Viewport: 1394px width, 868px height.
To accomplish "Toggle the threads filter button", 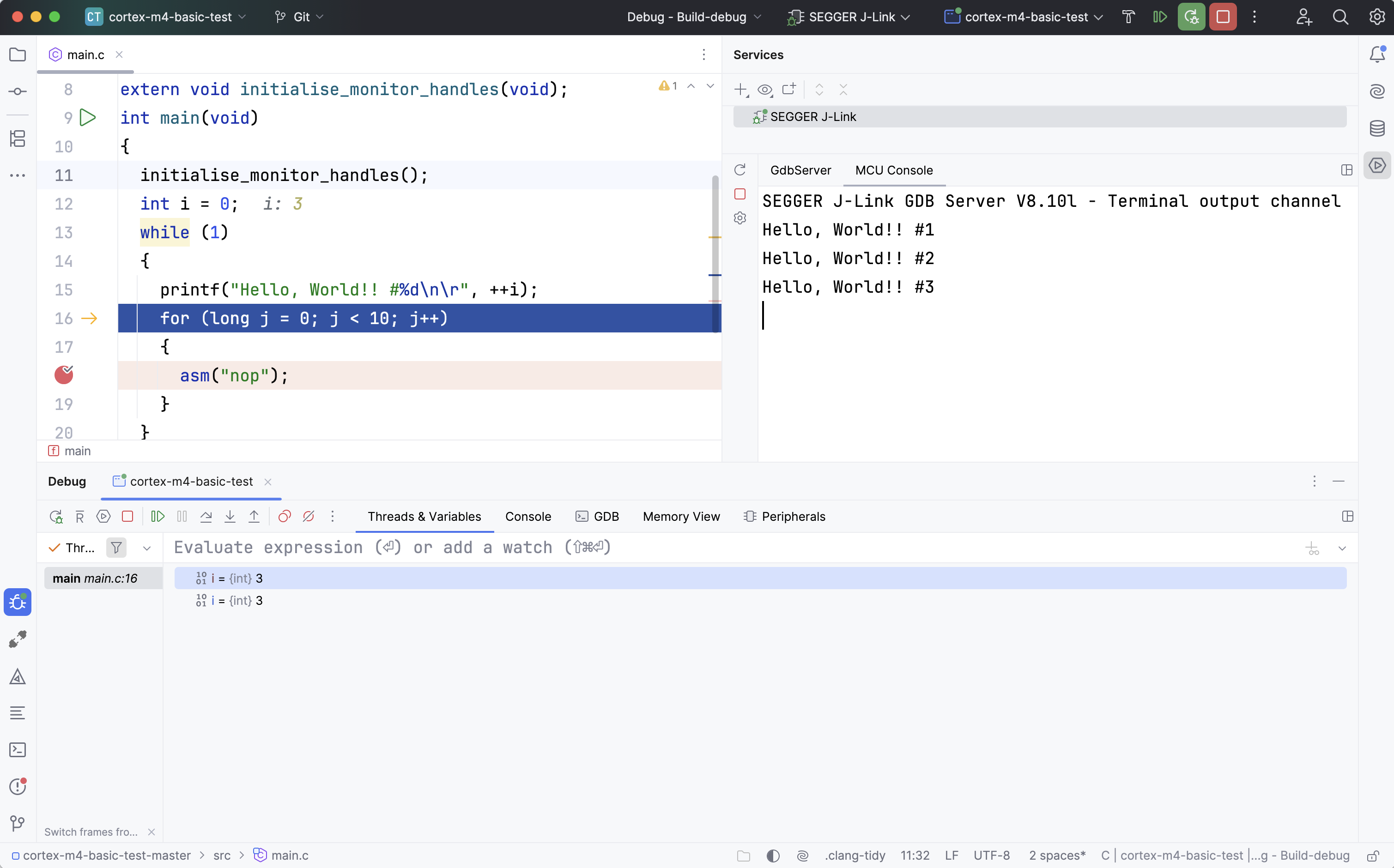I will click(116, 548).
